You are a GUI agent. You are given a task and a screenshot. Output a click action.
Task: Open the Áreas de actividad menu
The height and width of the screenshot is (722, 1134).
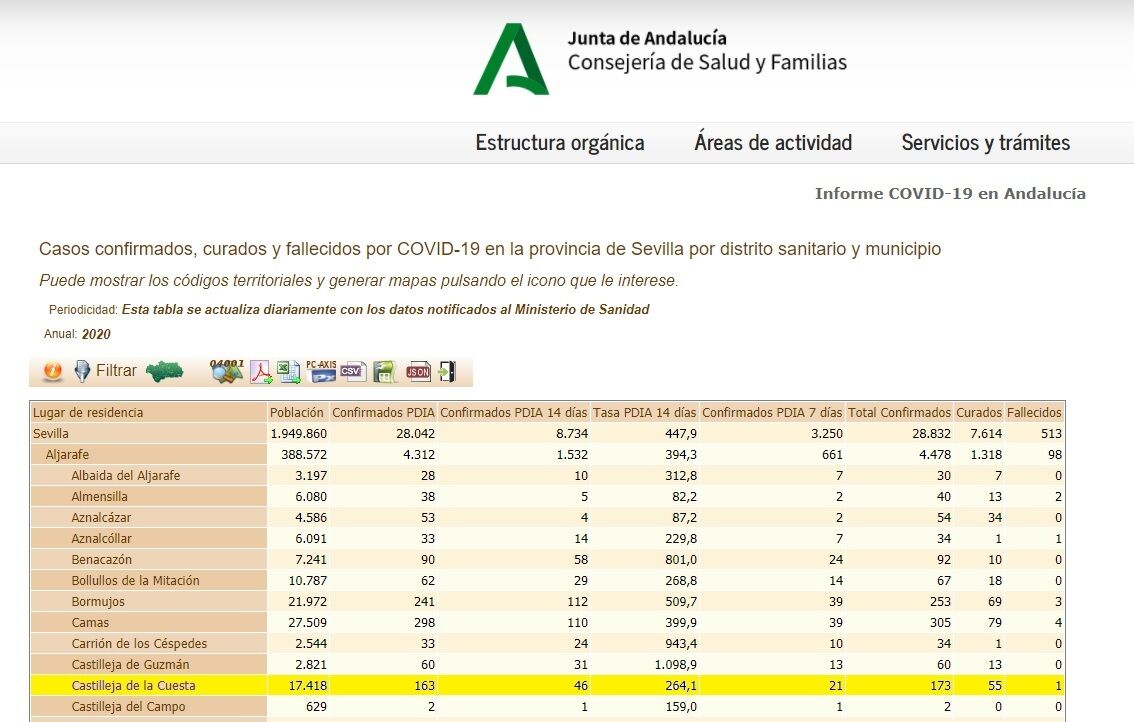pyautogui.click(x=773, y=143)
